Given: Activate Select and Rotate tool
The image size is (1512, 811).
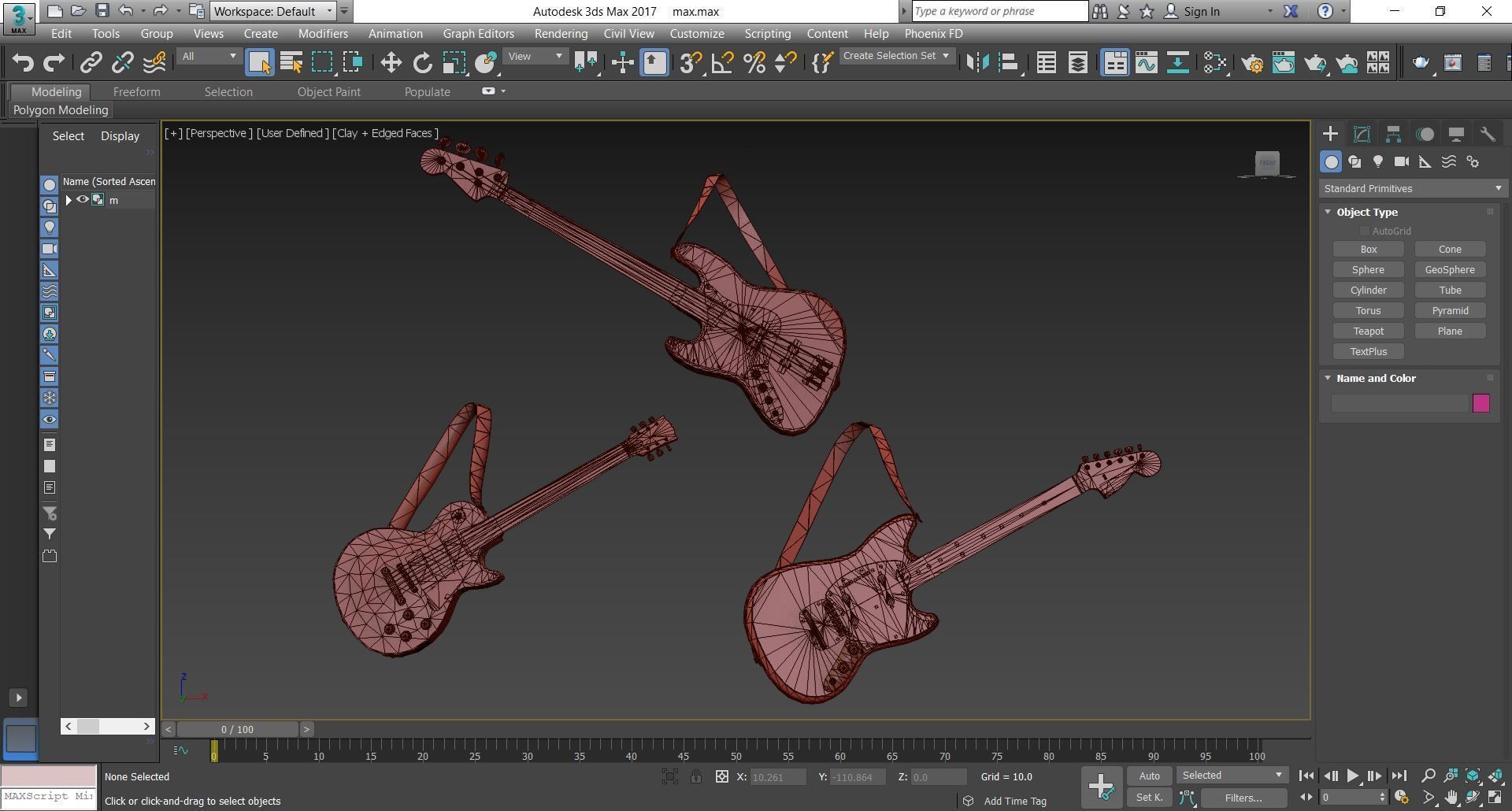Looking at the screenshot, I should point(423,63).
